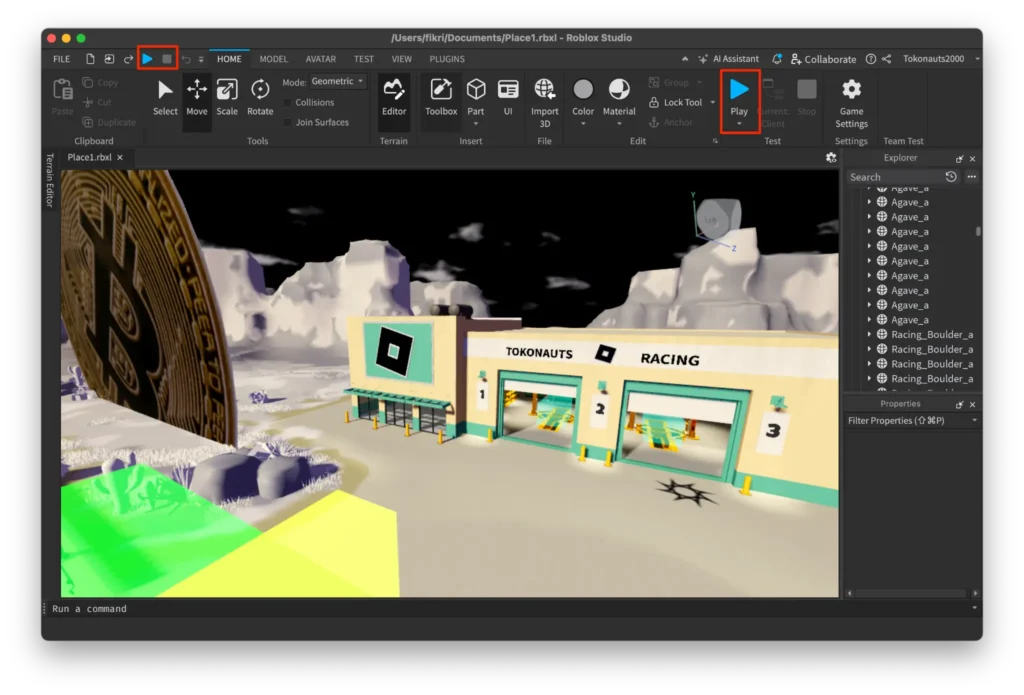The image size is (1024, 695).
Task: Go to the TEST ribbon tab
Action: pos(364,59)
